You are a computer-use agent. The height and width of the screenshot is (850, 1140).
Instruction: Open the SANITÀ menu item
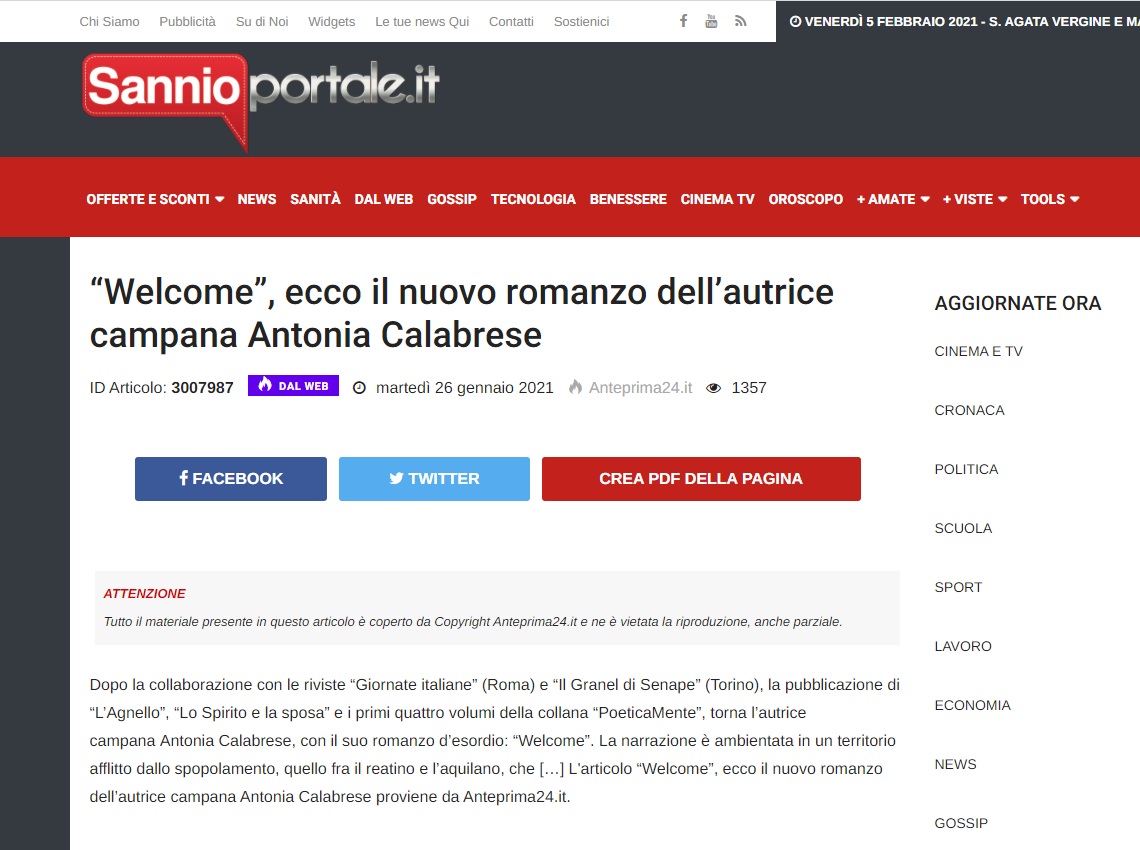click(315, 199)
